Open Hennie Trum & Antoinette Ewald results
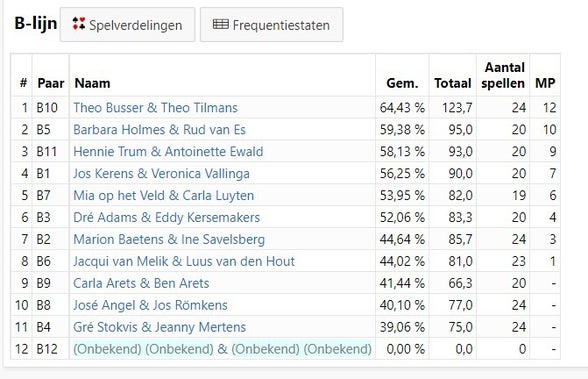588x379 pixels. pos(168,152)
